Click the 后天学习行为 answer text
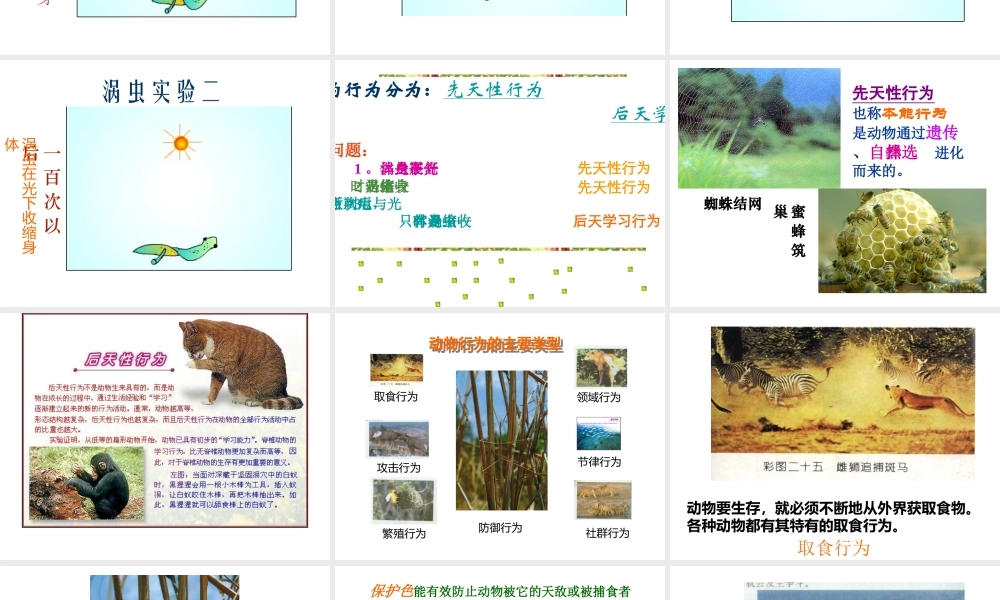 pos(616,221)
